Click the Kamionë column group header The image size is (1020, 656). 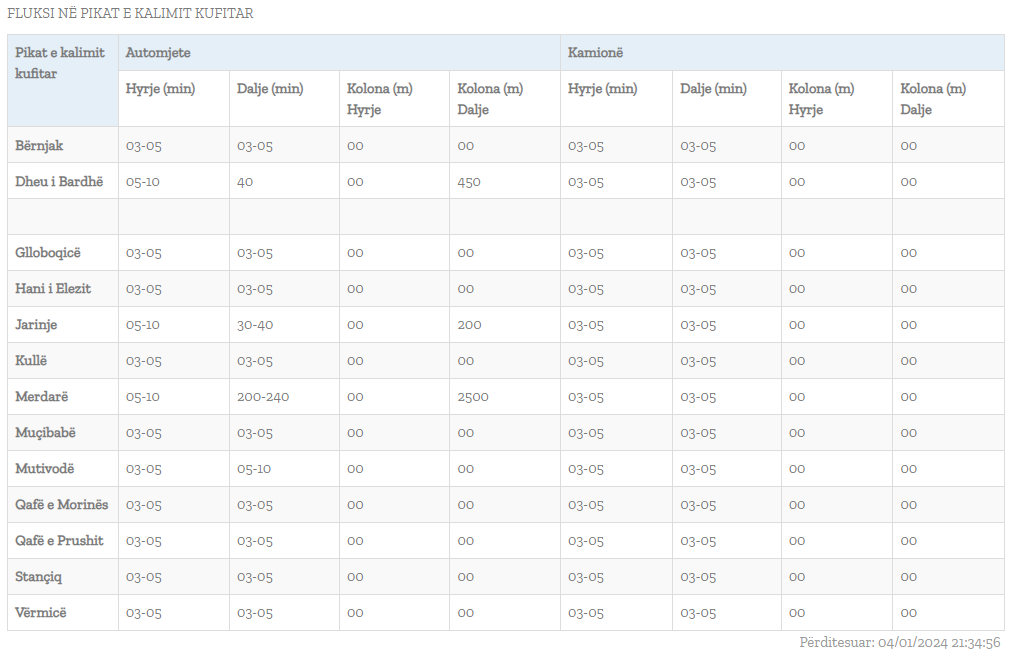[x=595, y=52]
